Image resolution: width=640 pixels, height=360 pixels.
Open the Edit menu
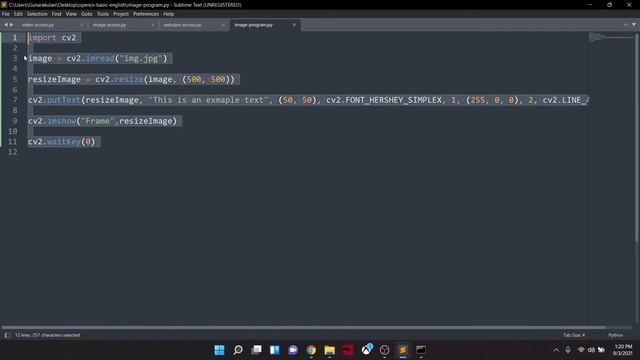(18, 14)
